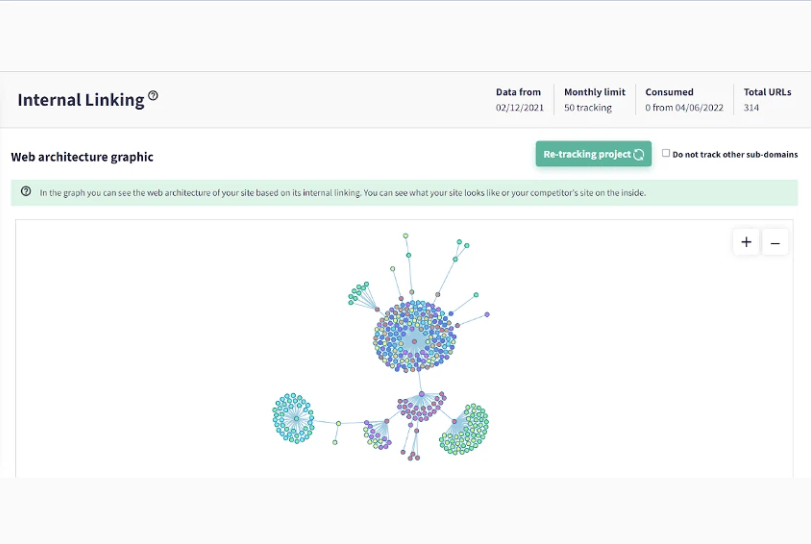Zoom in the graph with plus button
The width and height of the screenshot is (811, 544).
(x=746, y=242)
